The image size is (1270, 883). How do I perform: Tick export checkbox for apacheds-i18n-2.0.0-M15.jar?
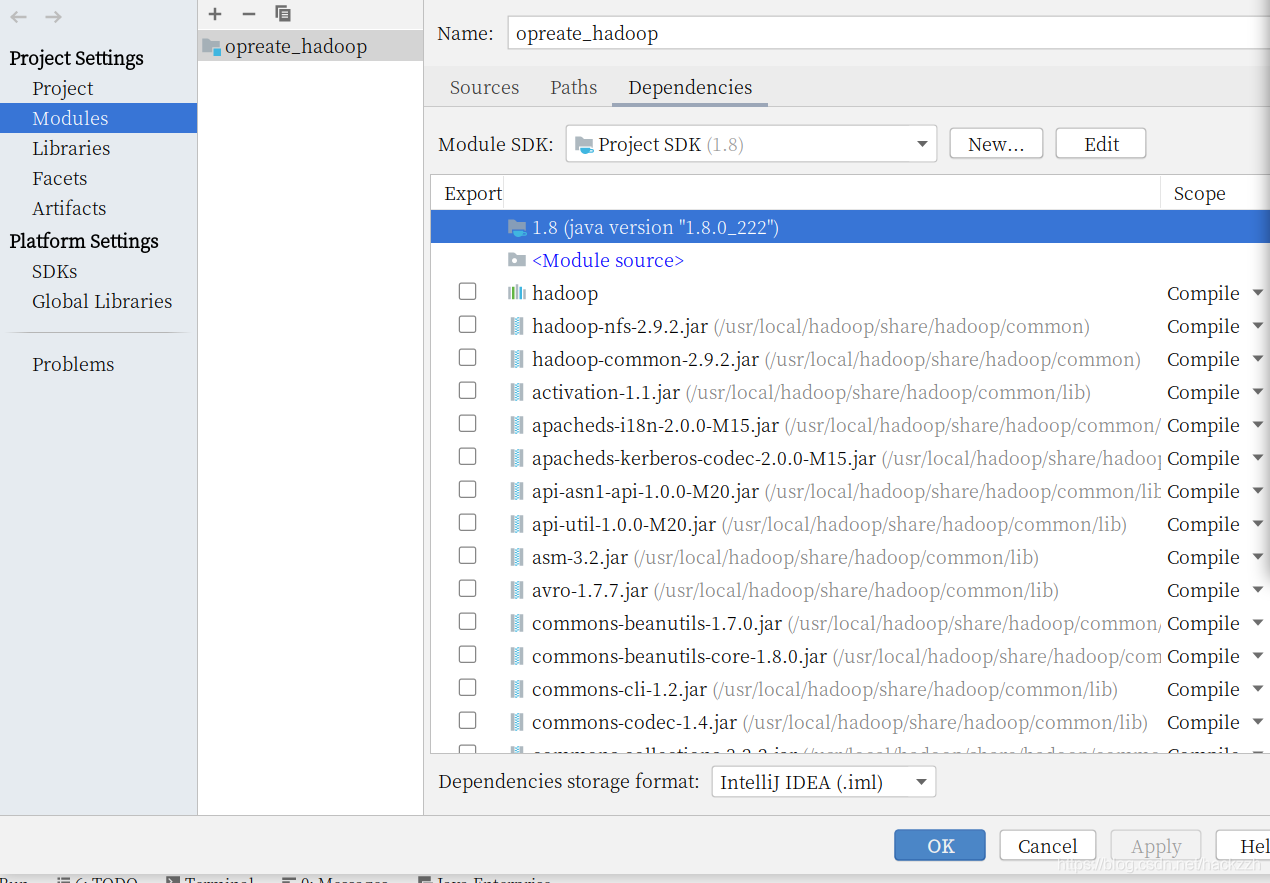467,423
